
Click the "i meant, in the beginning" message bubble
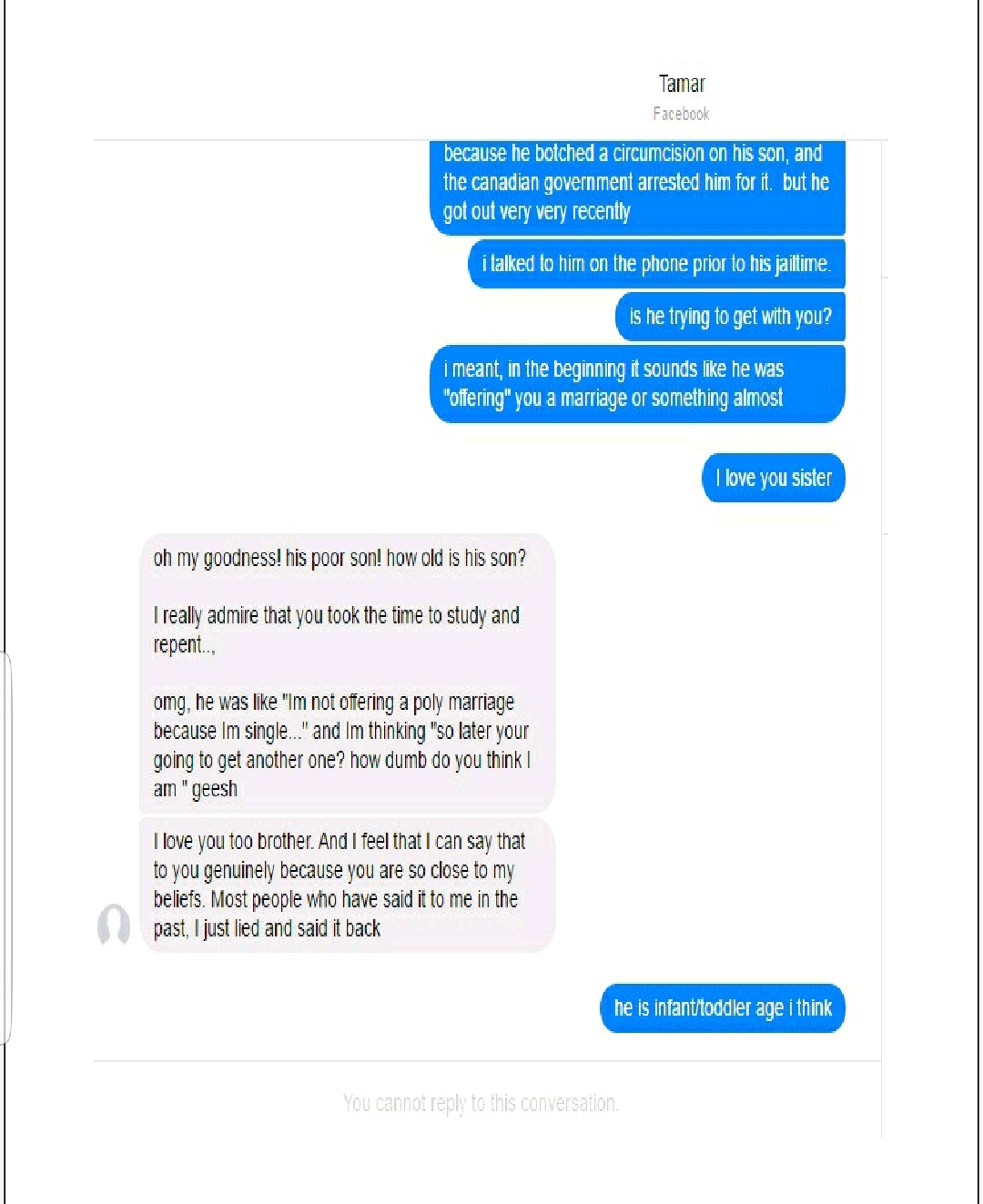coord(637,384)
